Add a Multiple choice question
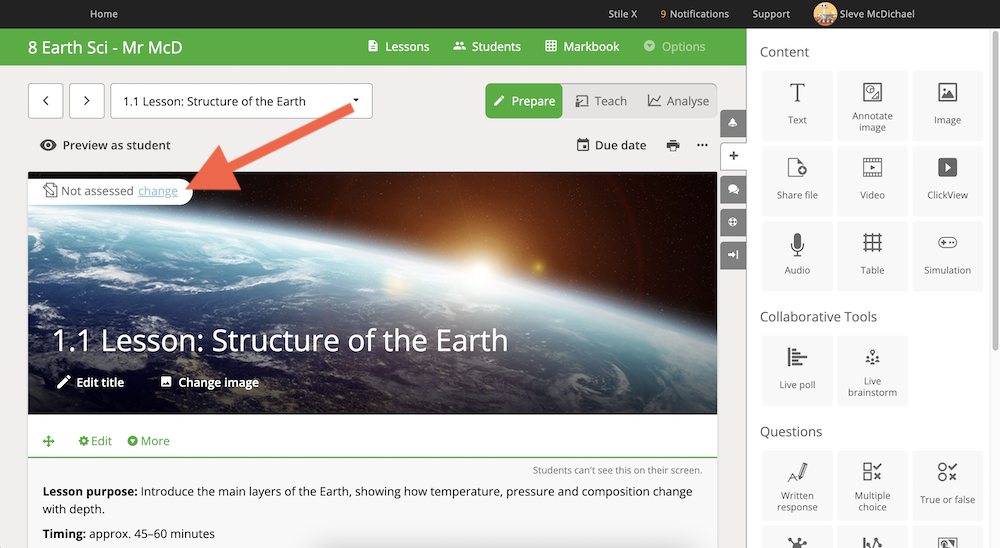 [872, 485]
